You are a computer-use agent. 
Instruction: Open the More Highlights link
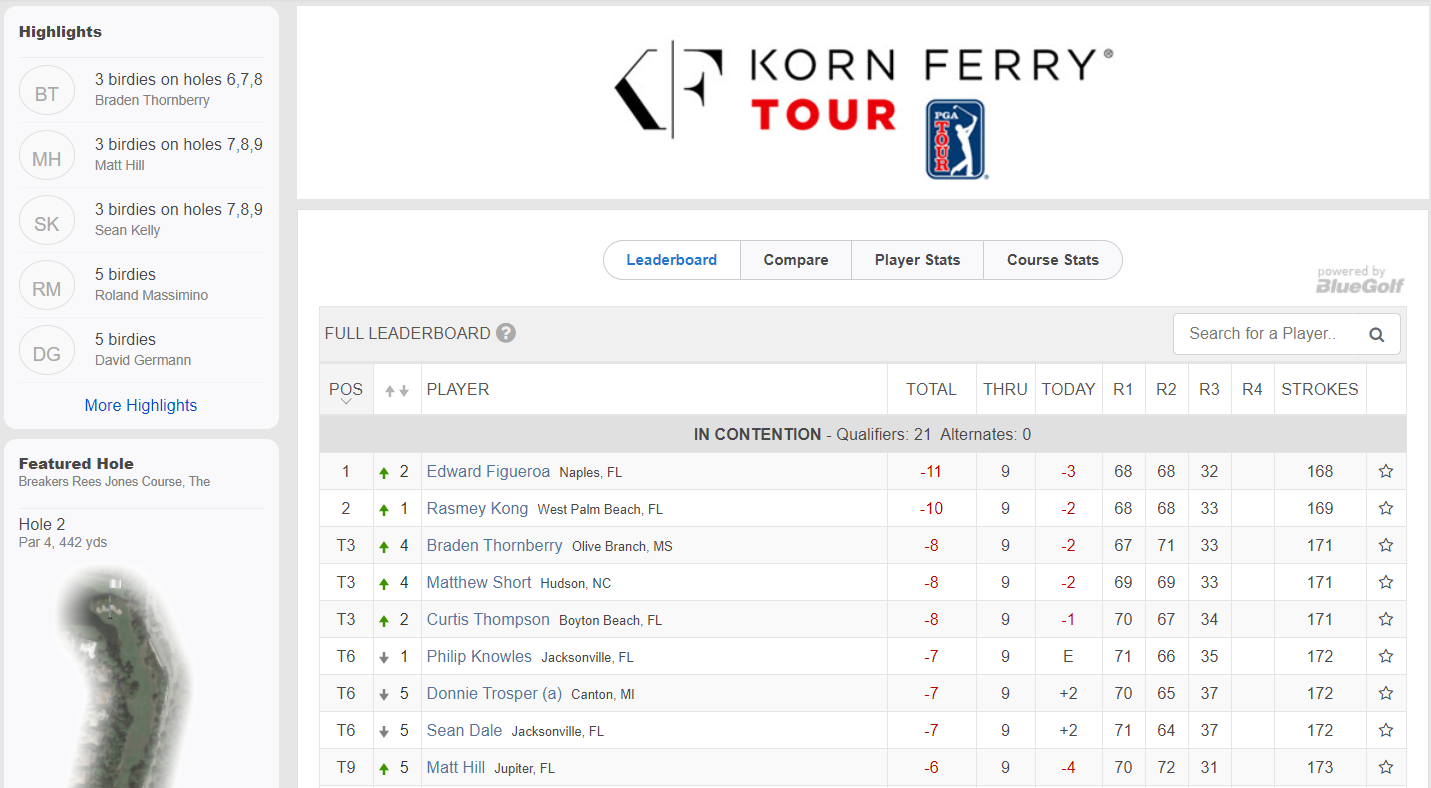pos(141,405)
